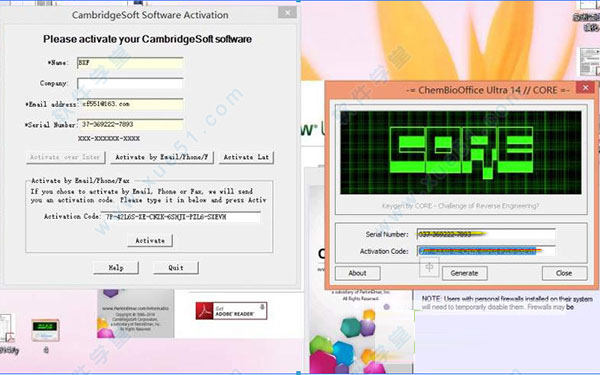Screen dimensions: 600x375
Task: Click Activate over Internet button
Action: pos(65,157)
